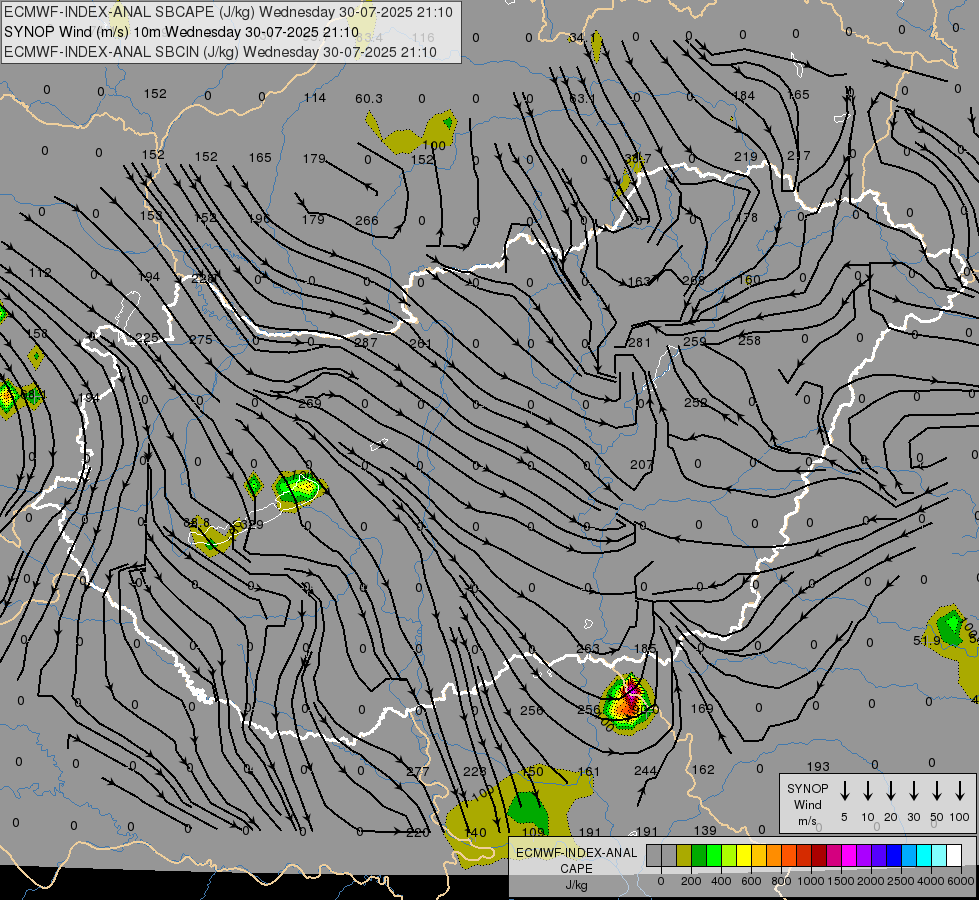Screen dimensions: 979x900
Task: Pick the deep blue CAPE legend swatch
Action: pyautogui.click(x=893, y=855)
